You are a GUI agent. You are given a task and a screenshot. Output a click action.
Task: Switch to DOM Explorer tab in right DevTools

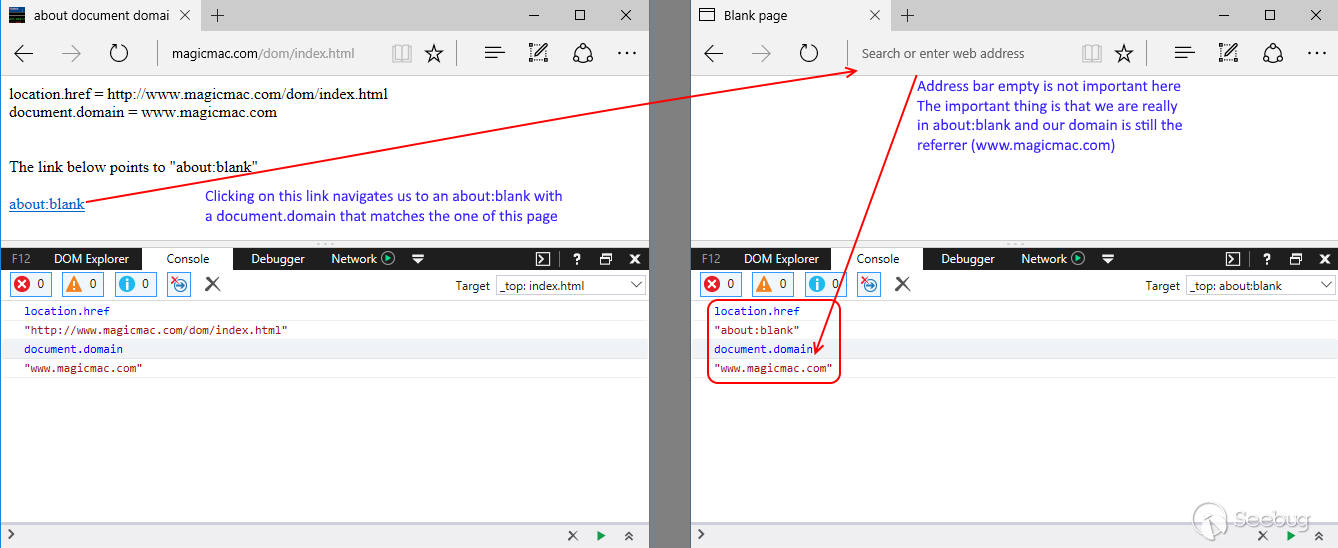[x=781, y=259]
